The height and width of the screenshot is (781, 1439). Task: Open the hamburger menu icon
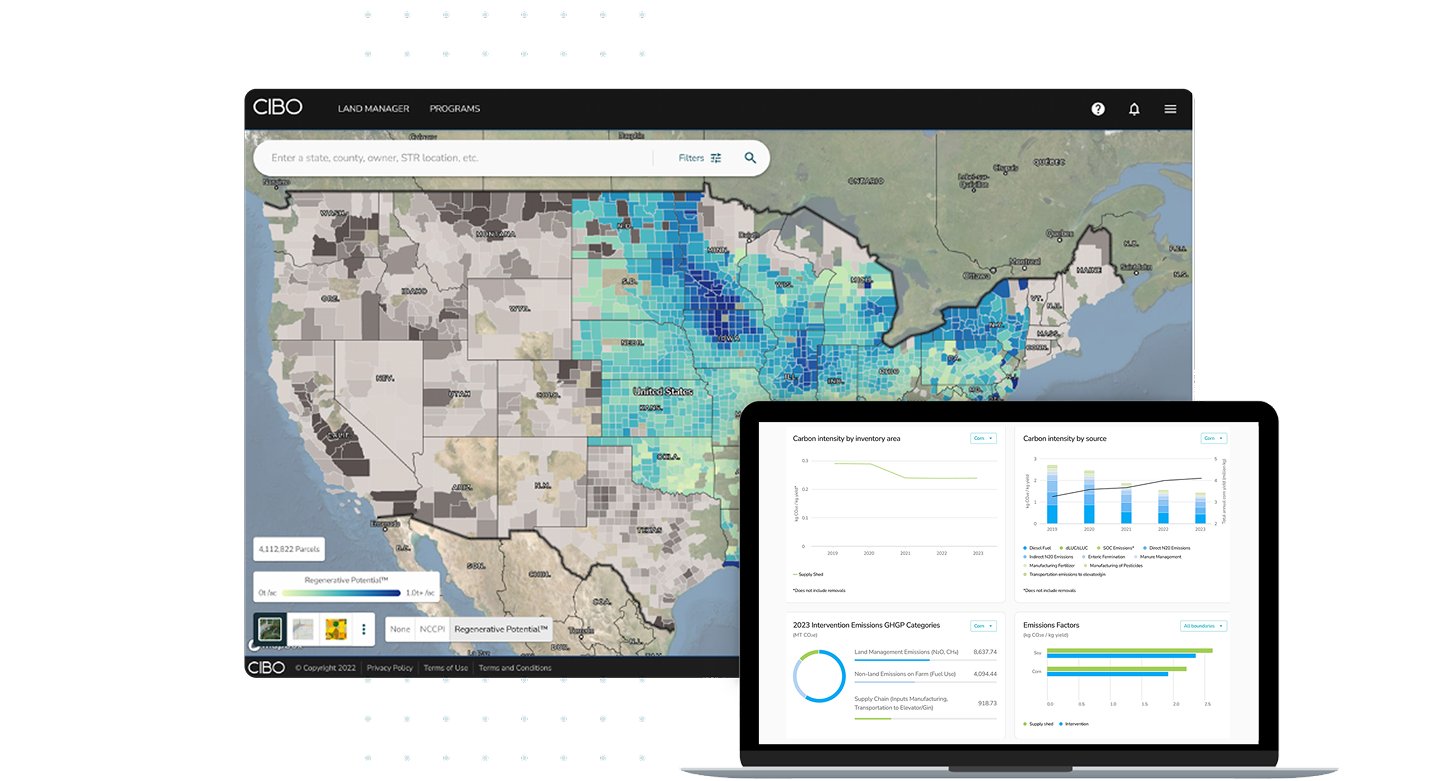(1170, 109)
